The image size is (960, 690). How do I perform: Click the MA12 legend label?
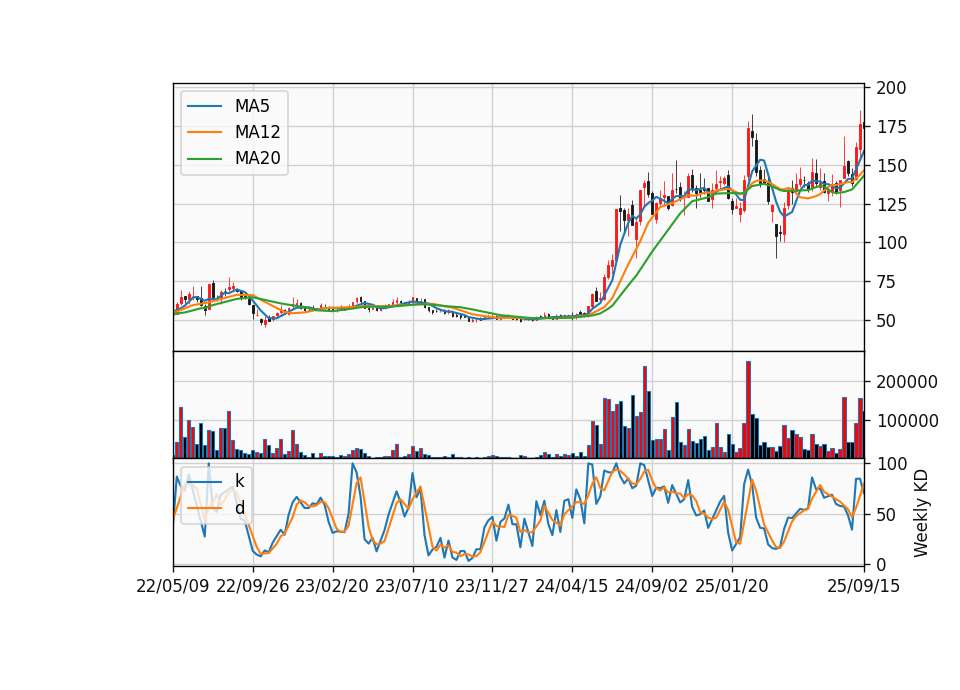coord(257,132)
